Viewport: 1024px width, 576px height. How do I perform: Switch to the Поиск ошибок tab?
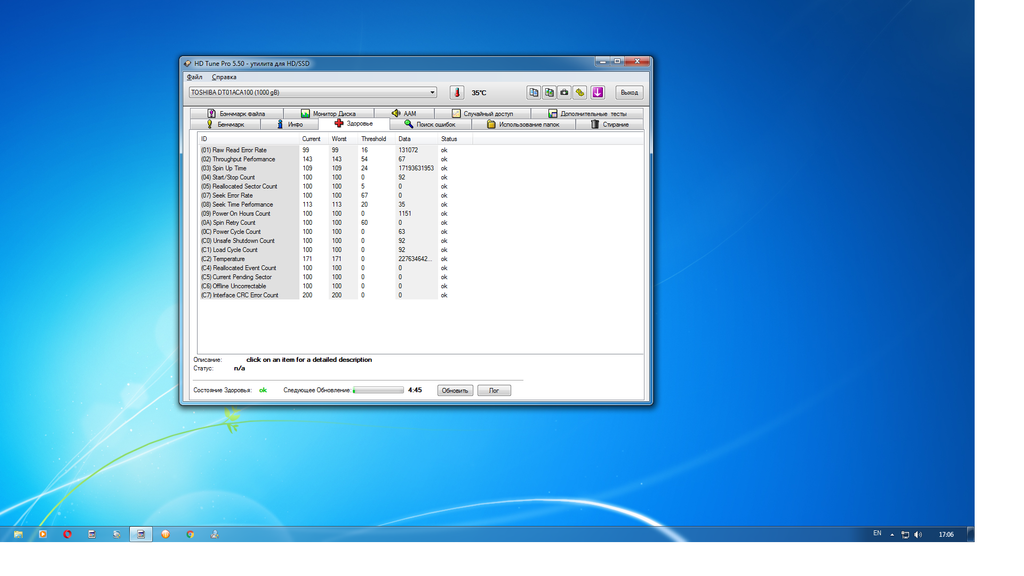(430, 124)
